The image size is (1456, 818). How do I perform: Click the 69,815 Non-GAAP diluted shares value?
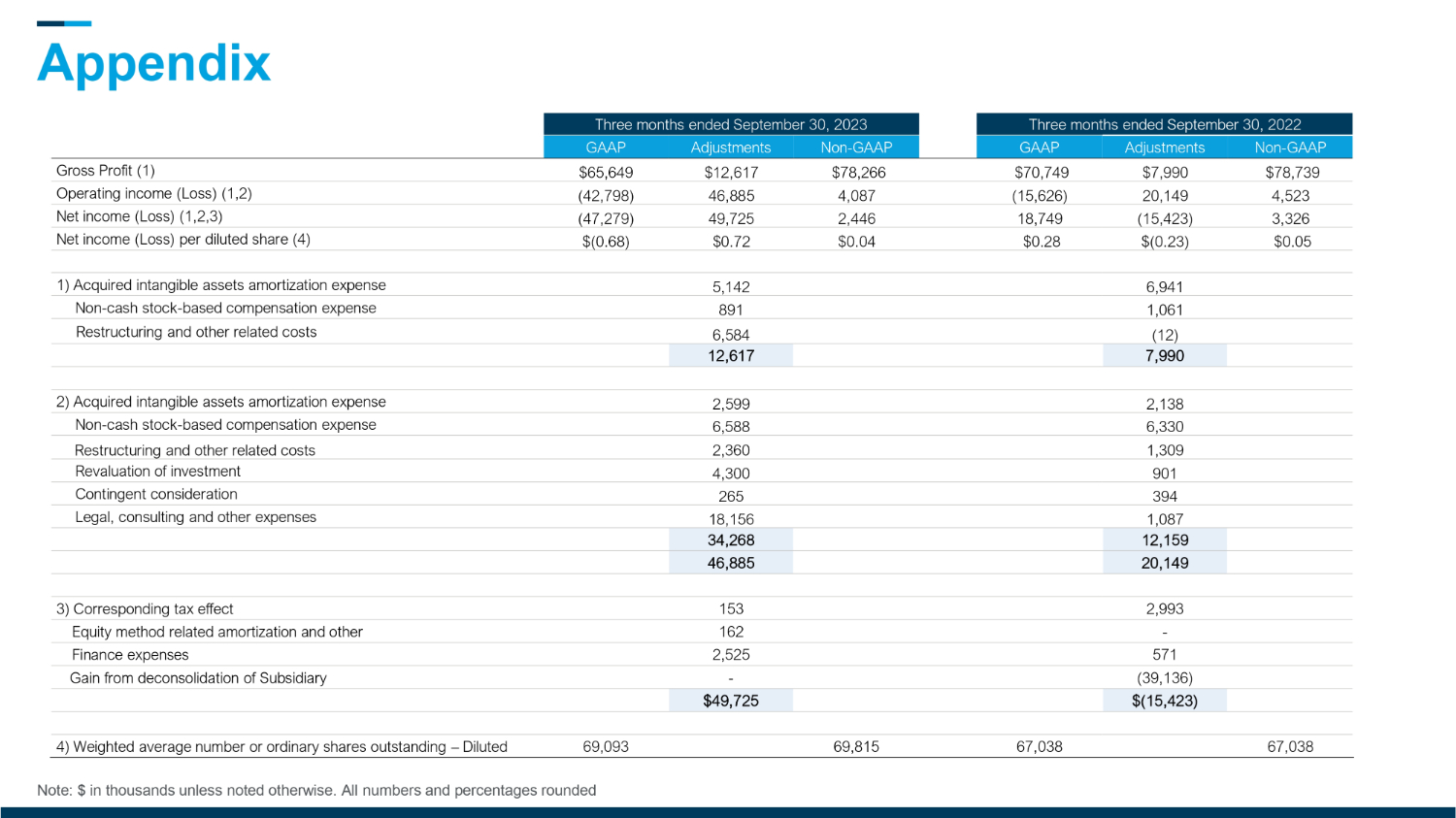point(855,747)
